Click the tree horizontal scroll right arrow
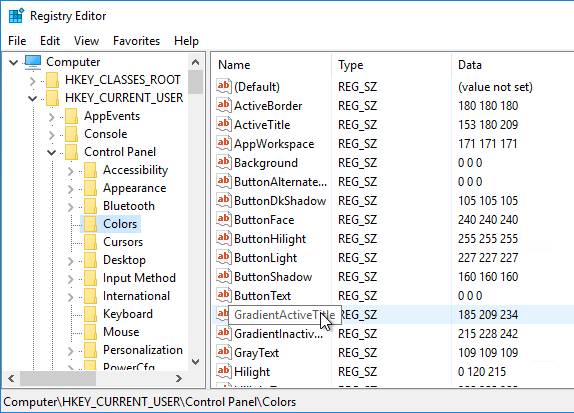This screenshot has height=413, width=574. (179, 378)
